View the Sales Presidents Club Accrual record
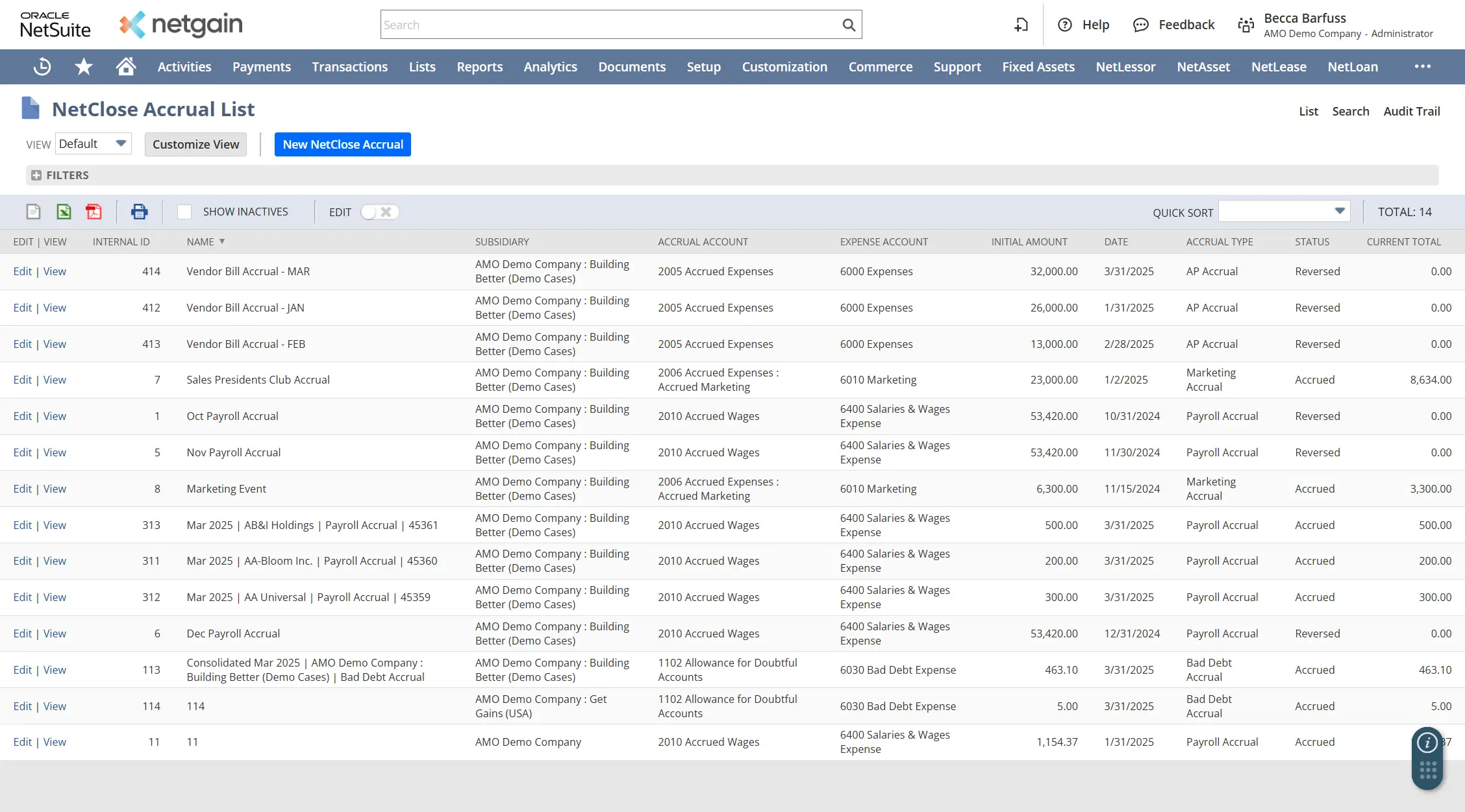This screenshot has width=1465, height=812. 55,380
